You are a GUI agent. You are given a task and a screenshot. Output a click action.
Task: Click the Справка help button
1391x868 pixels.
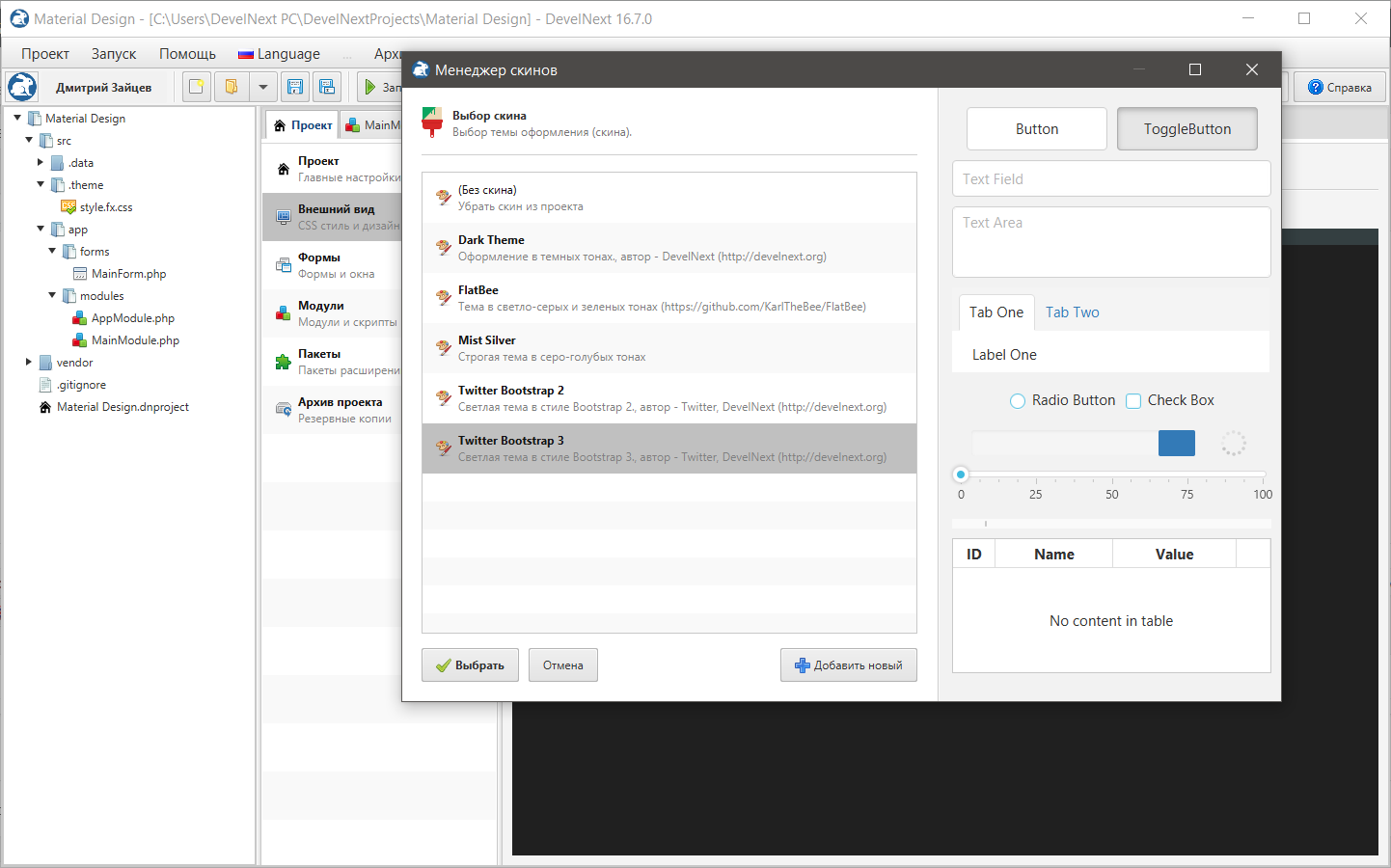(x=1339, y=87)
